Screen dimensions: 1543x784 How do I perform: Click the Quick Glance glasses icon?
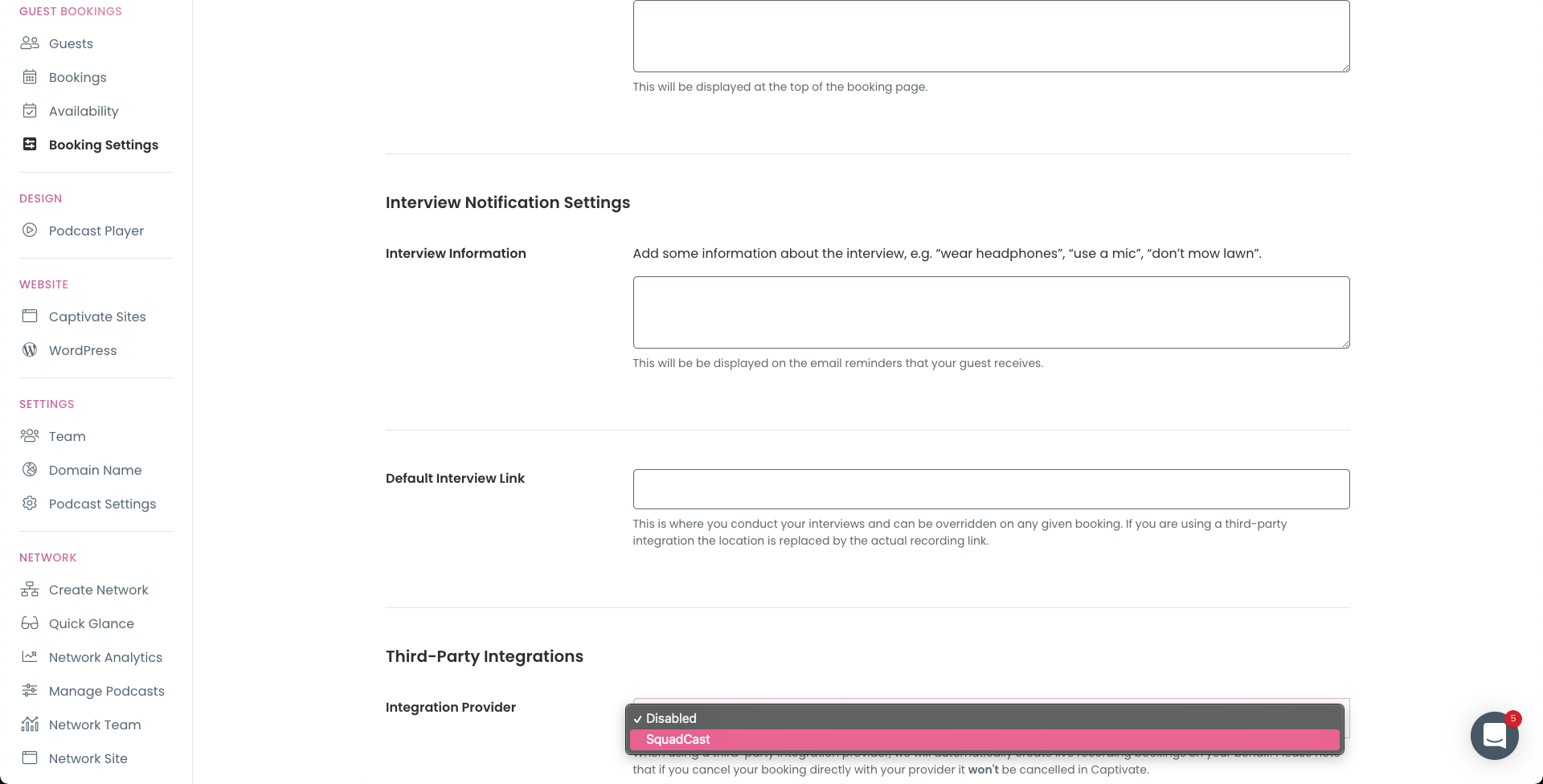click(x=30, y=623)
